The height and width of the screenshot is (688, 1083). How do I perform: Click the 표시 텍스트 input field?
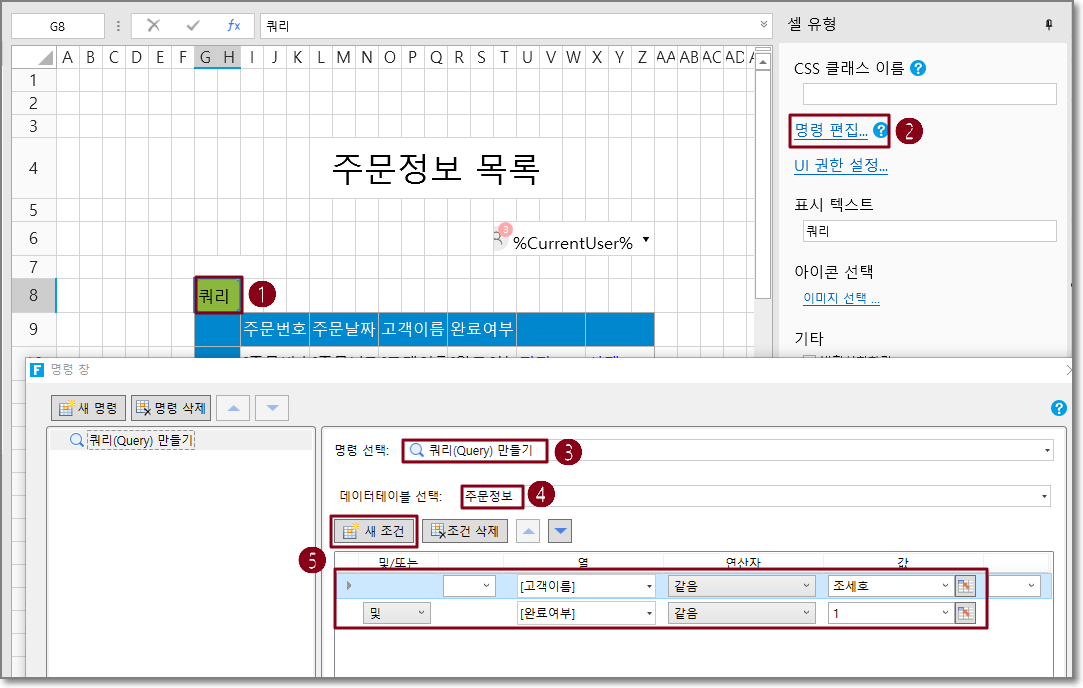pyautogui.click(x=929, y=231)
